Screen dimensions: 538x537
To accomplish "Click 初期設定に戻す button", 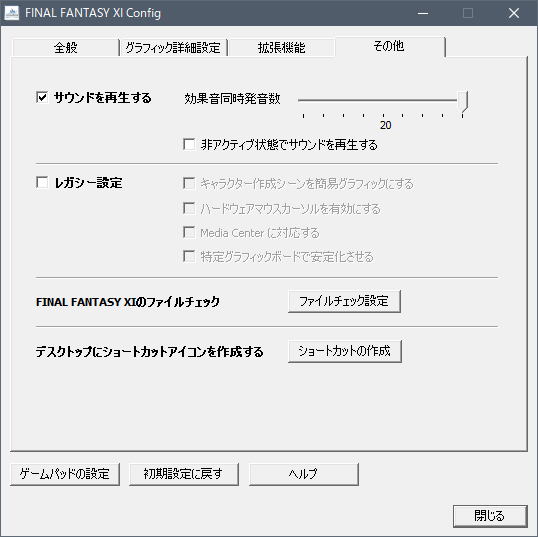I will (x=184, y=474).
